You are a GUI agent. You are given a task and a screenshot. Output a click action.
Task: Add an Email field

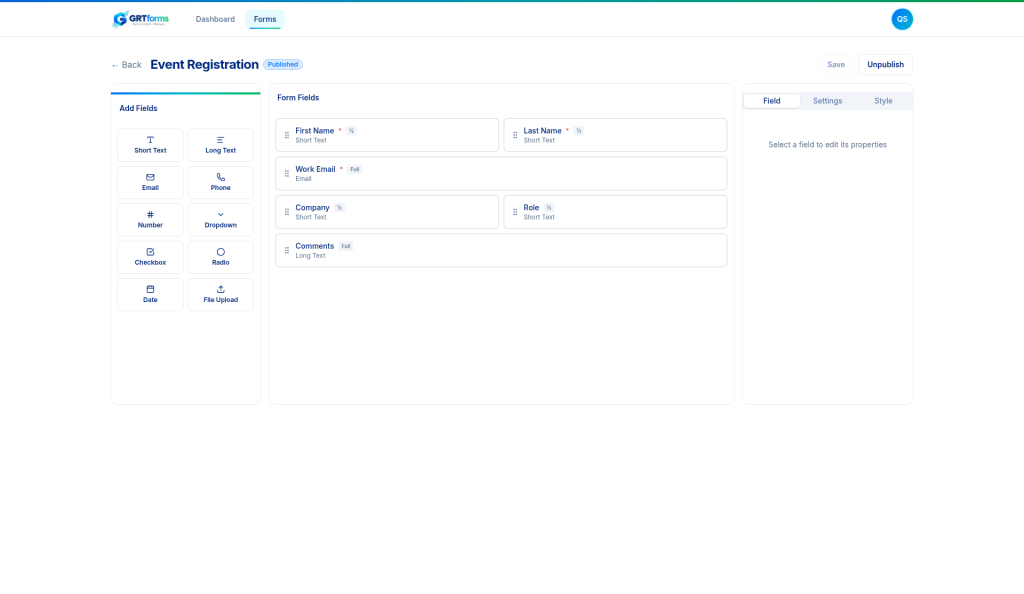(x=150, y=182)
